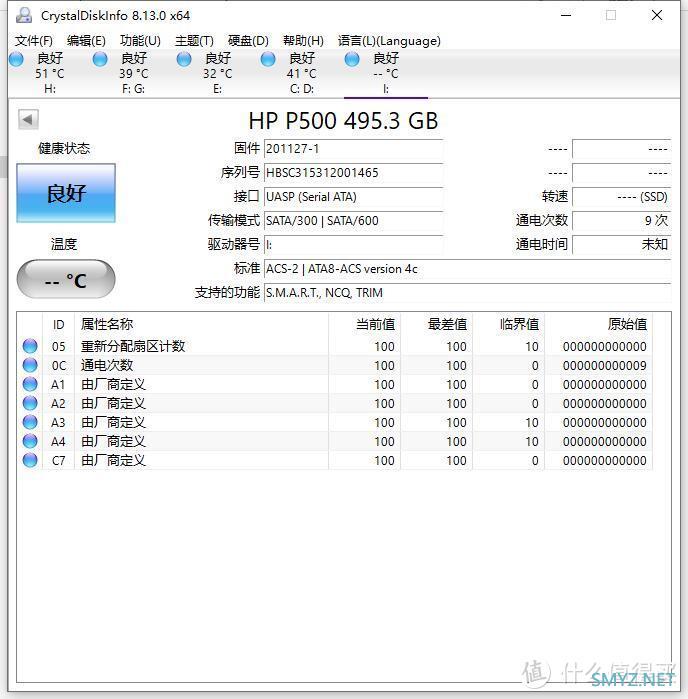Minimize the CrystalDiskInfo window
This screenshot has height=699, width=688.
click(566, 16)
